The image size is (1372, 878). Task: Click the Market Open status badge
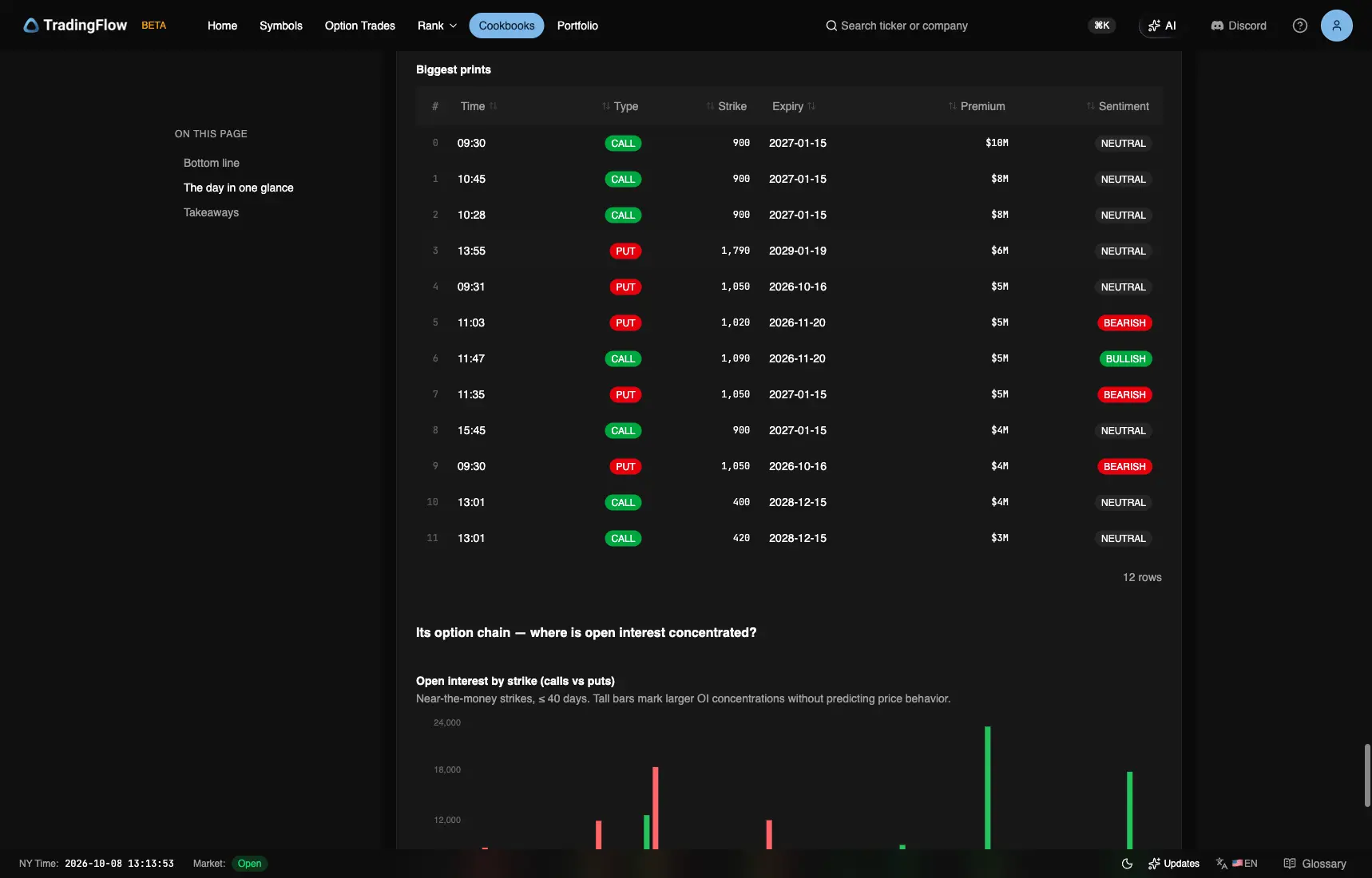coord(249,864)
